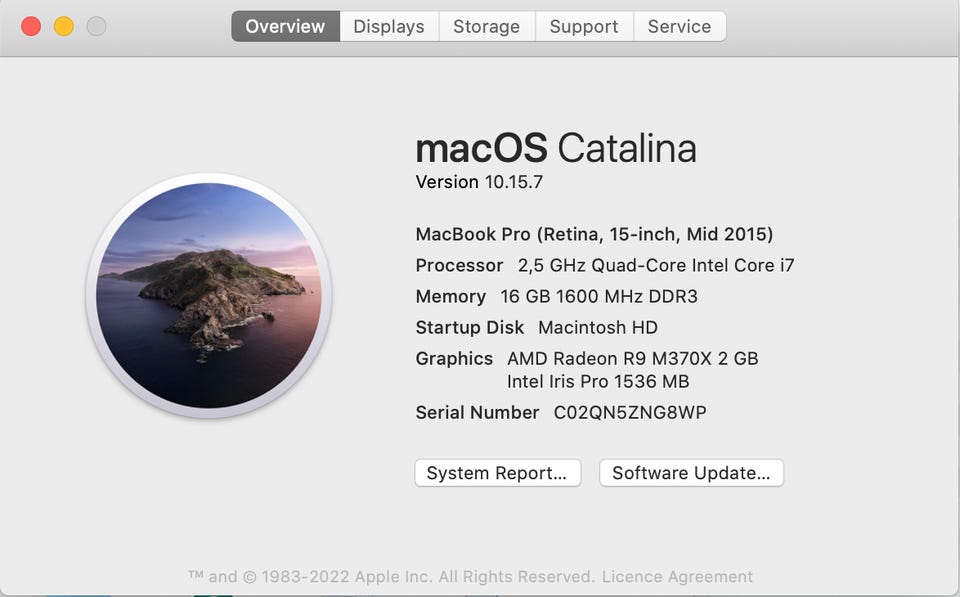Open System Report

coord(497,473)
